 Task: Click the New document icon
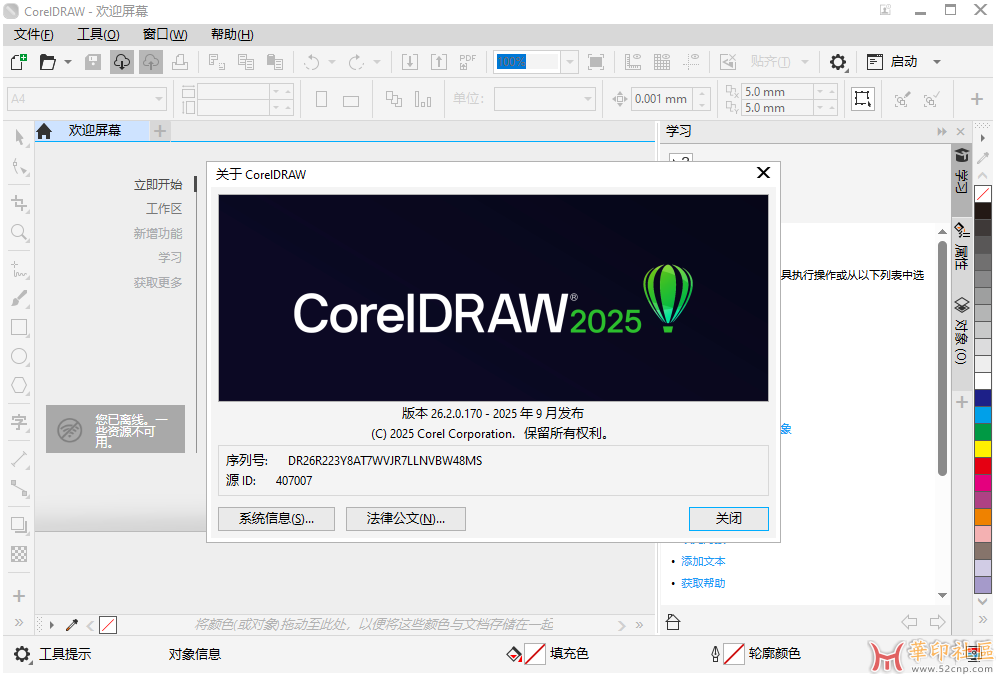[18, 62]
